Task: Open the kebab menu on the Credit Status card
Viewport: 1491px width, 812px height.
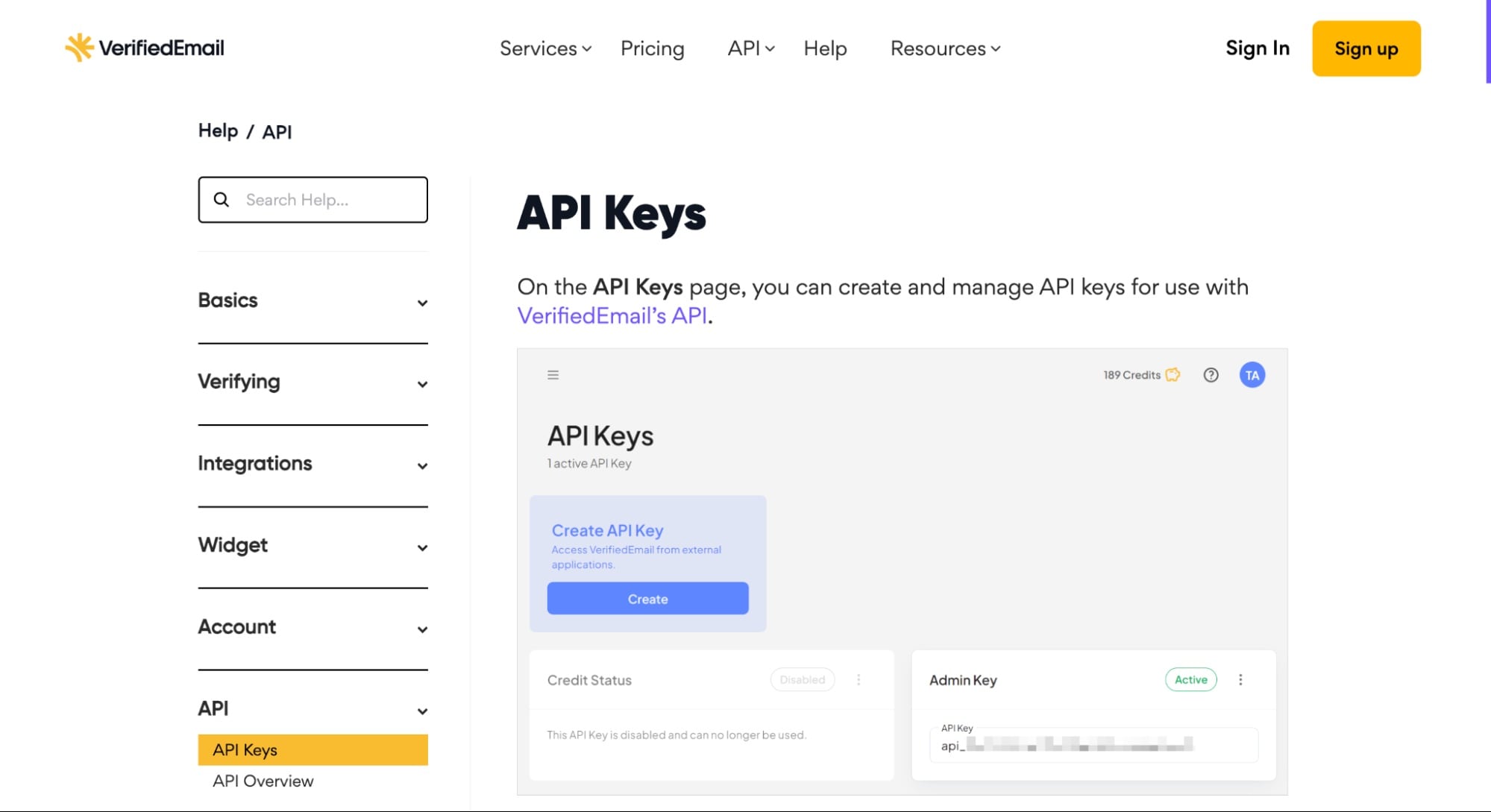Action: coord(858,679)
